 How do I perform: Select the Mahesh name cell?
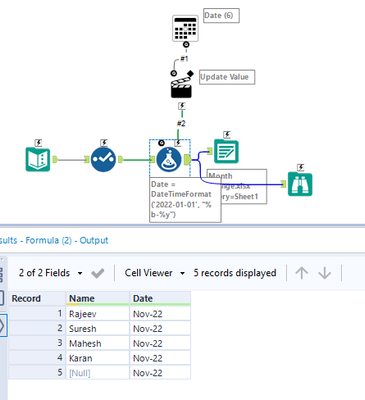[x=98, y=343]
